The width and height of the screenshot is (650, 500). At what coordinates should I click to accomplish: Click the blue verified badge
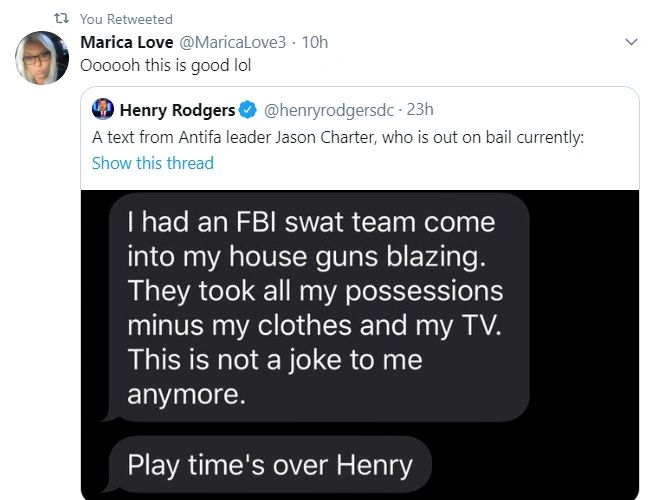(x=248, y=109)
